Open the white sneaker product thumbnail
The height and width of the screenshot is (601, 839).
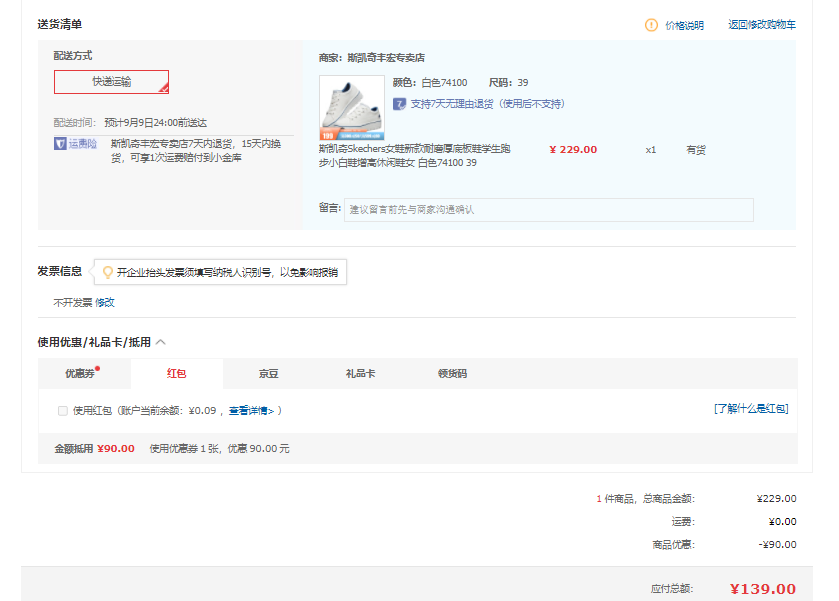[x=352, y=108]
